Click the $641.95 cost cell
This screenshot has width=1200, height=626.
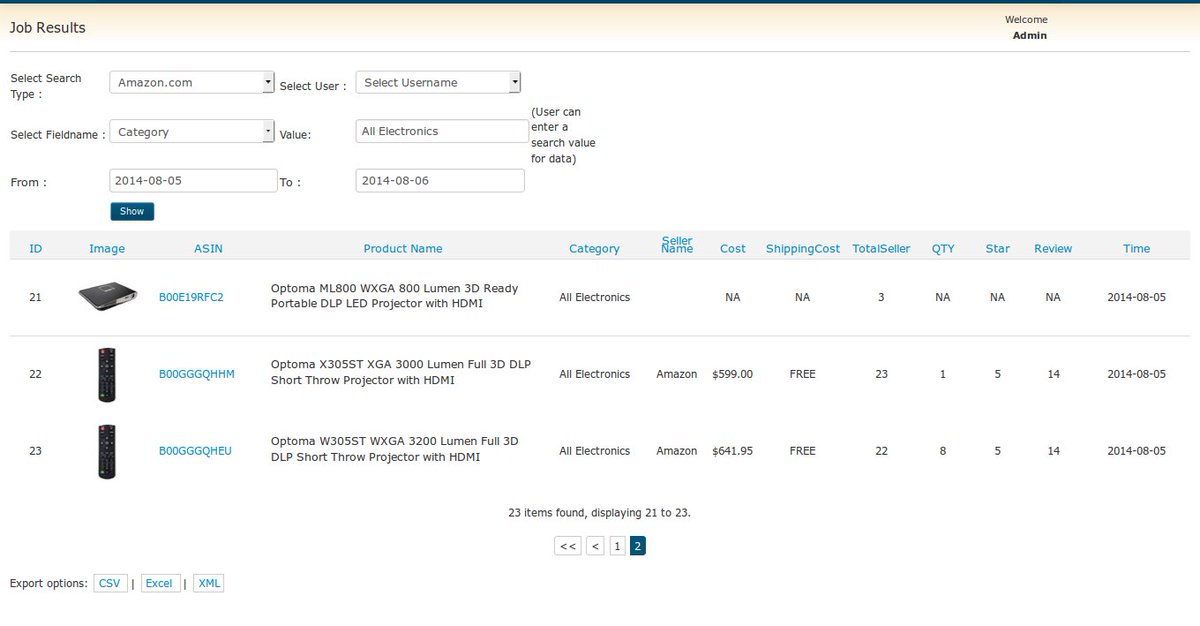pos(733,451)
